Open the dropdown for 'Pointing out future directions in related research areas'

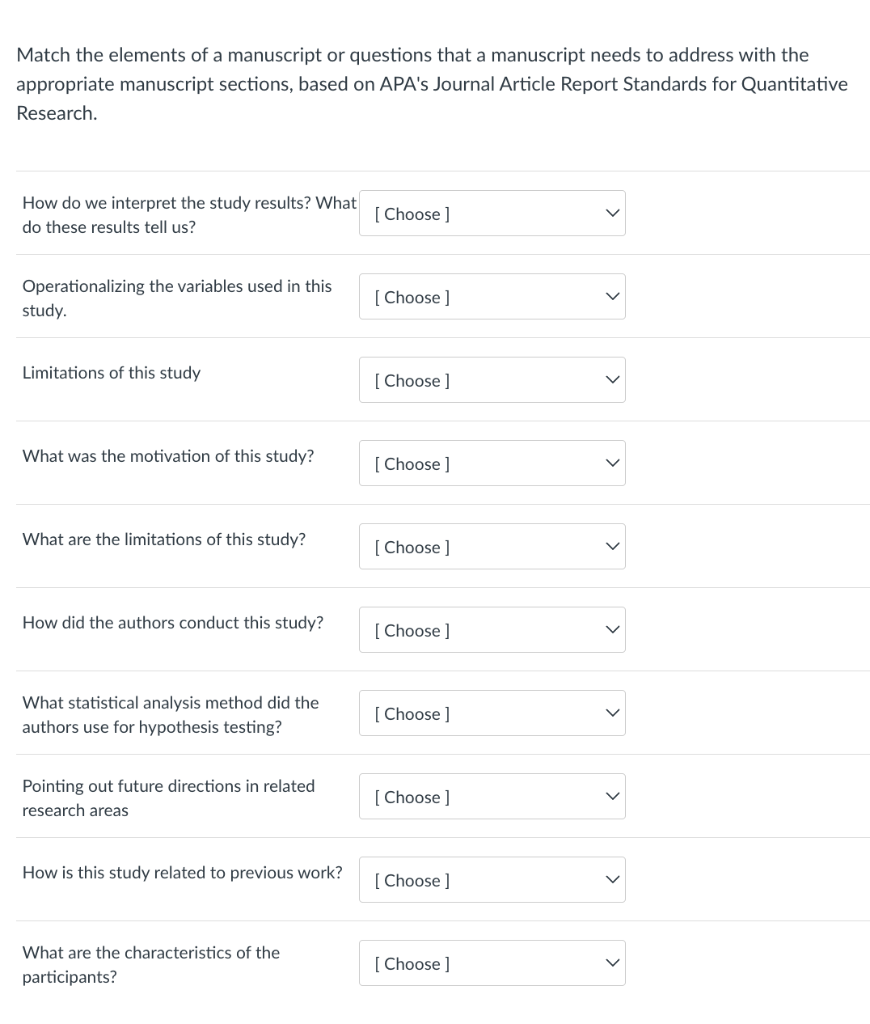click(492, 796)
